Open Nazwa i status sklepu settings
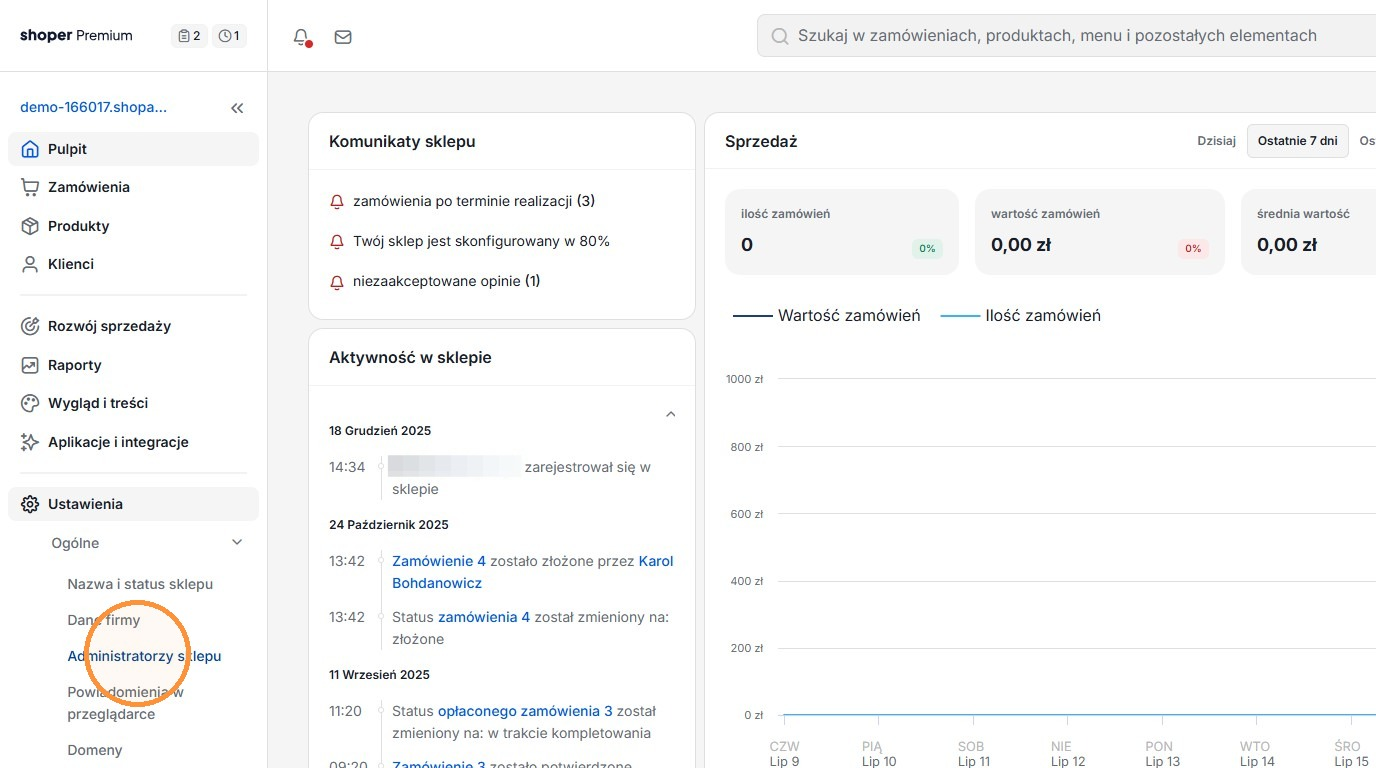 pyautogui.click(x=140, y=584)
